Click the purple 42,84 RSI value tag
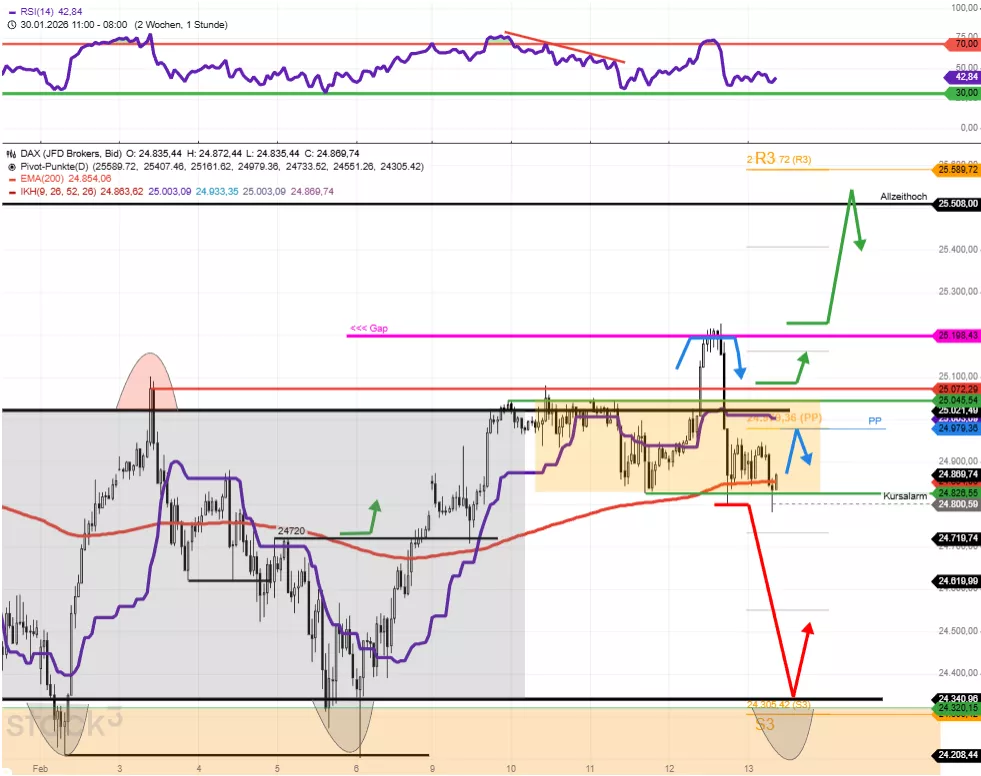Screen dimensions: 981x776 pyautogui.click(x=960, y=77)
